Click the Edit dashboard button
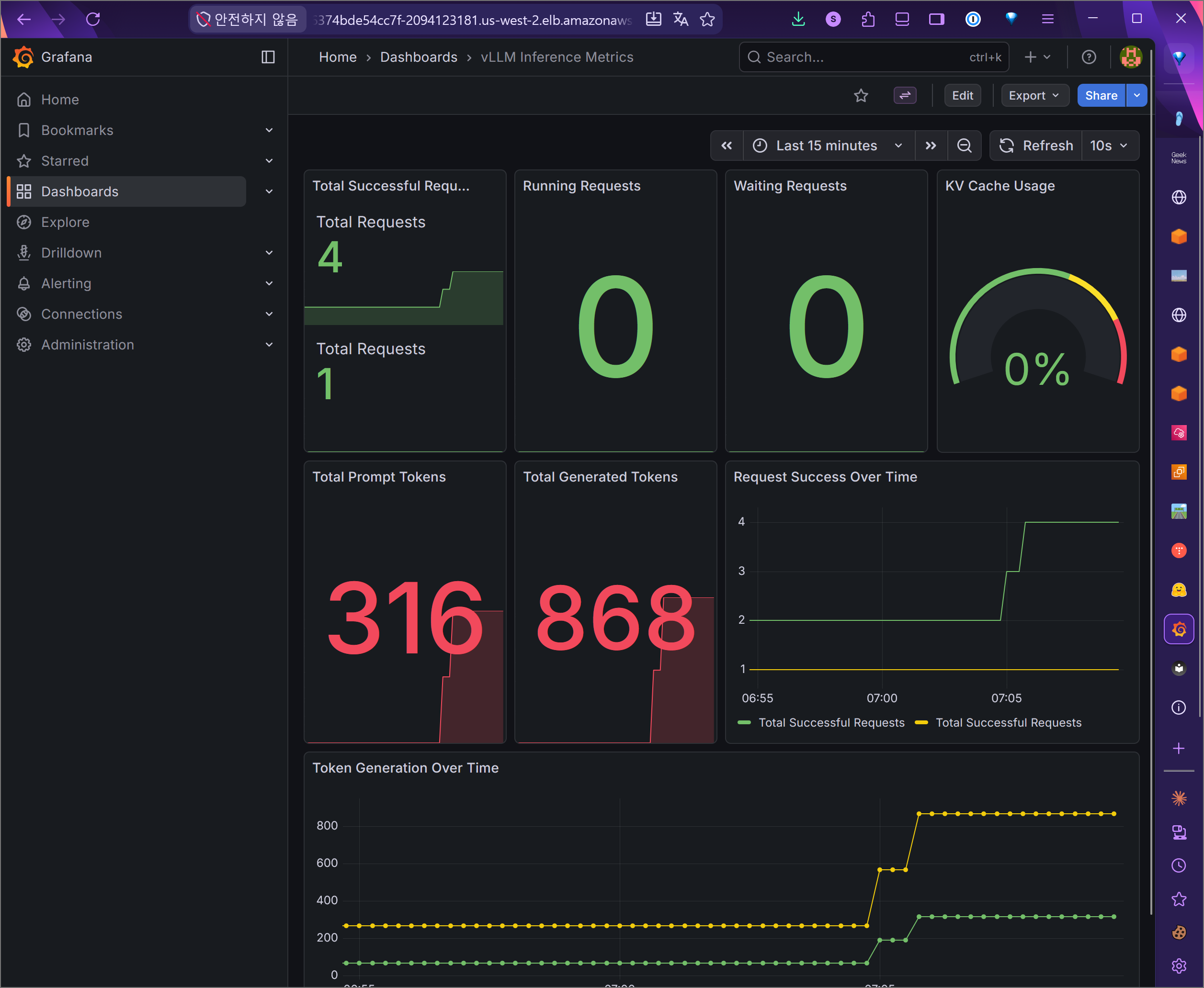Screen dimensions: 1204x988 (x=962, y=96)
